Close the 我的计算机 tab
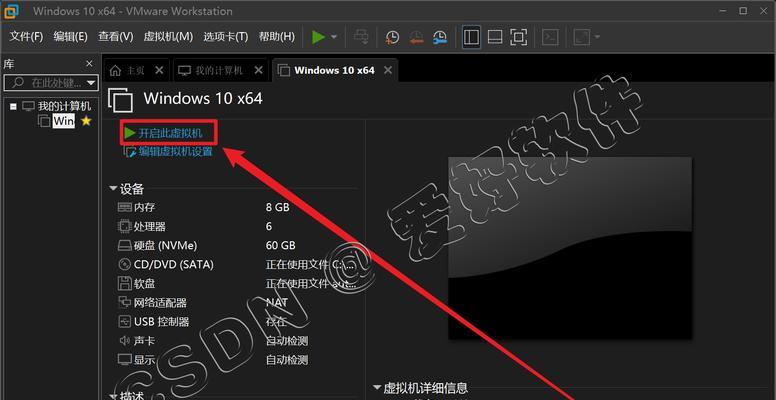The image size is (776, 400). point(258,70)
